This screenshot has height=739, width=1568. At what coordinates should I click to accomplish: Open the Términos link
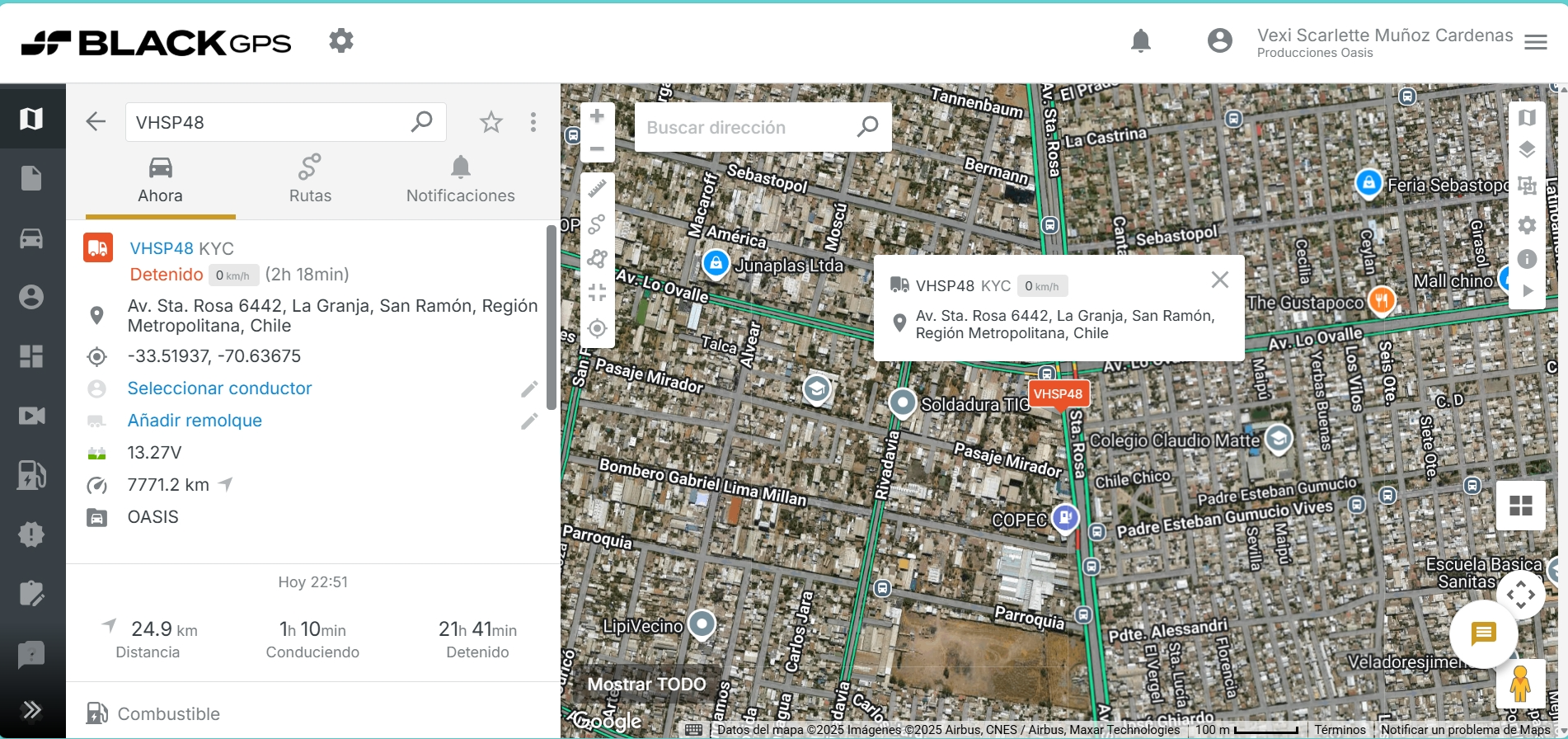[1340, 730]
